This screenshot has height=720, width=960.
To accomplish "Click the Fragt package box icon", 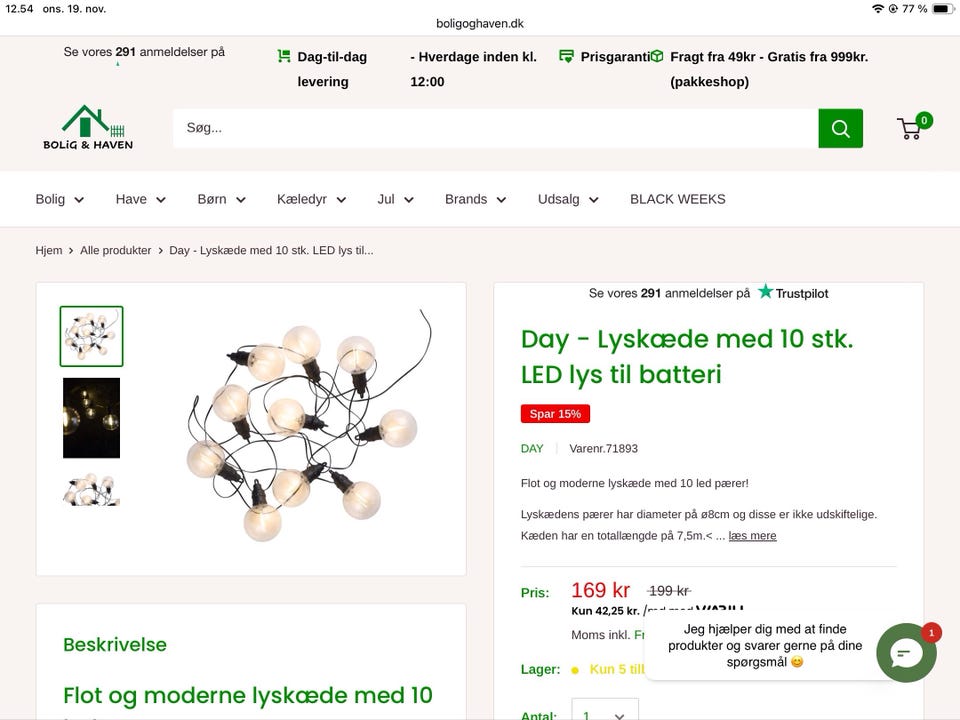I will tap(657, 57).
